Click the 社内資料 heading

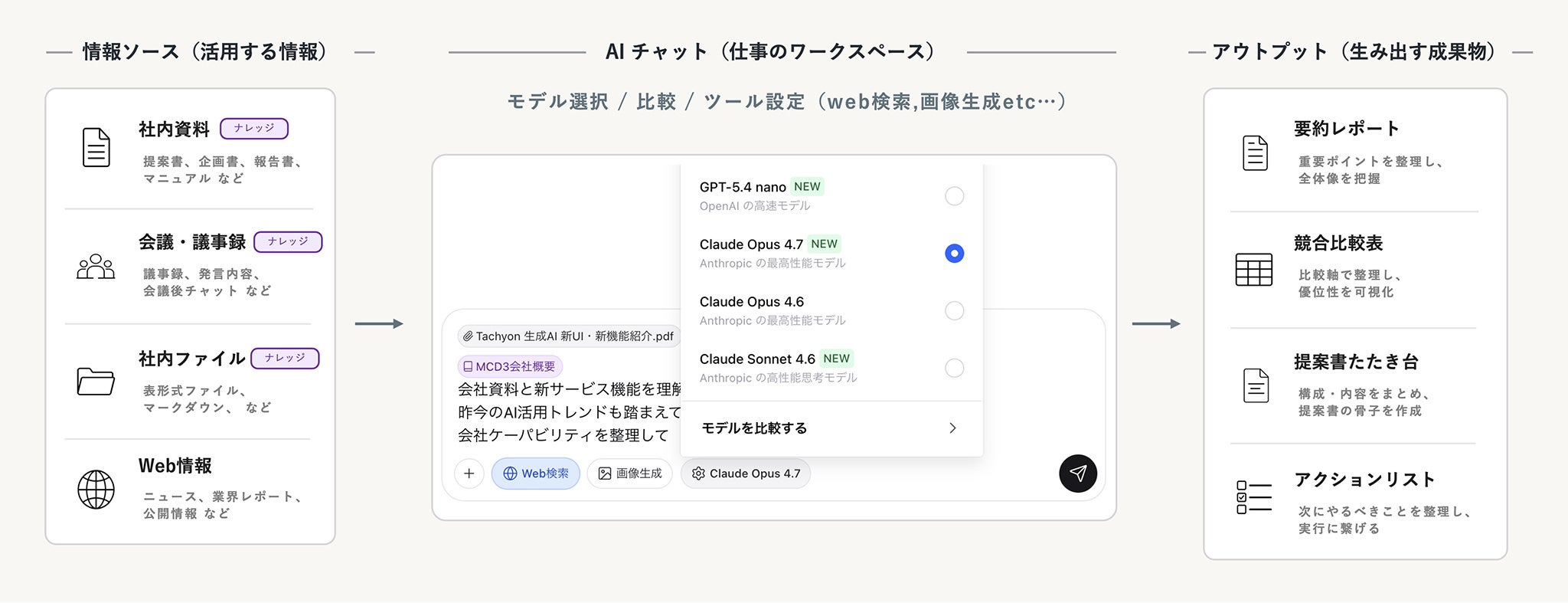tap(174, 129)
